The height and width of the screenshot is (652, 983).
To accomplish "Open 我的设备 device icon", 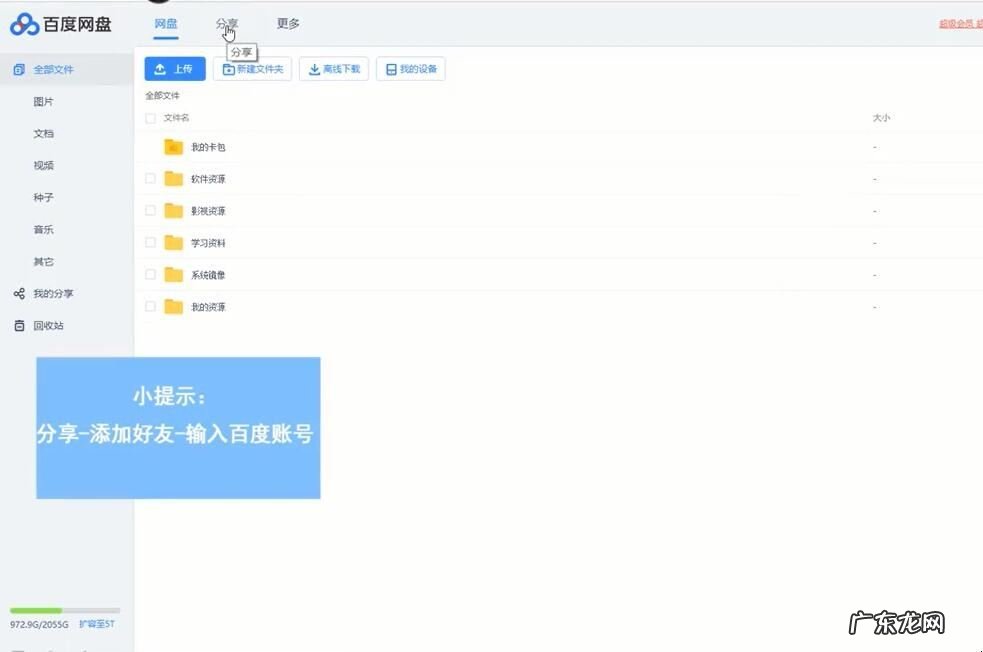I will point(389,68).
